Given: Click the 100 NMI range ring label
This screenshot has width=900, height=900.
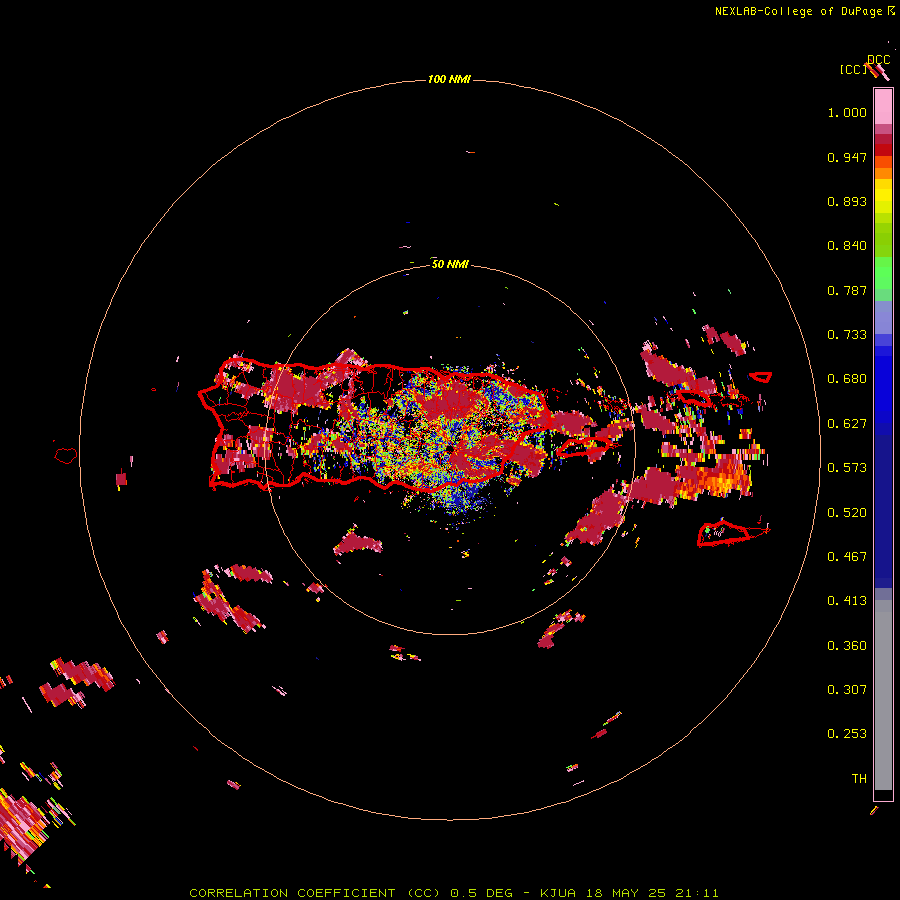Looking at the screenshot, I should tap(449, 79).
